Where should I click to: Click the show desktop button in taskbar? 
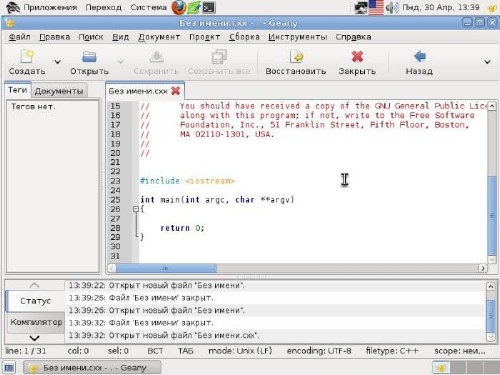[x=9, y=368]
